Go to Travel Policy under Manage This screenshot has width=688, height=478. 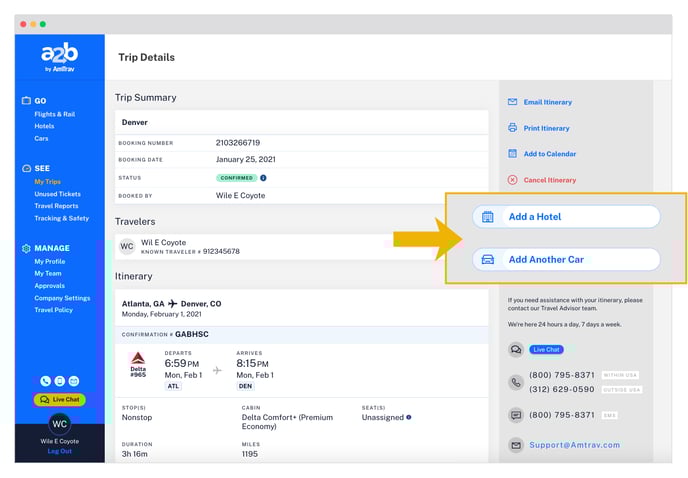coord(53,310)
